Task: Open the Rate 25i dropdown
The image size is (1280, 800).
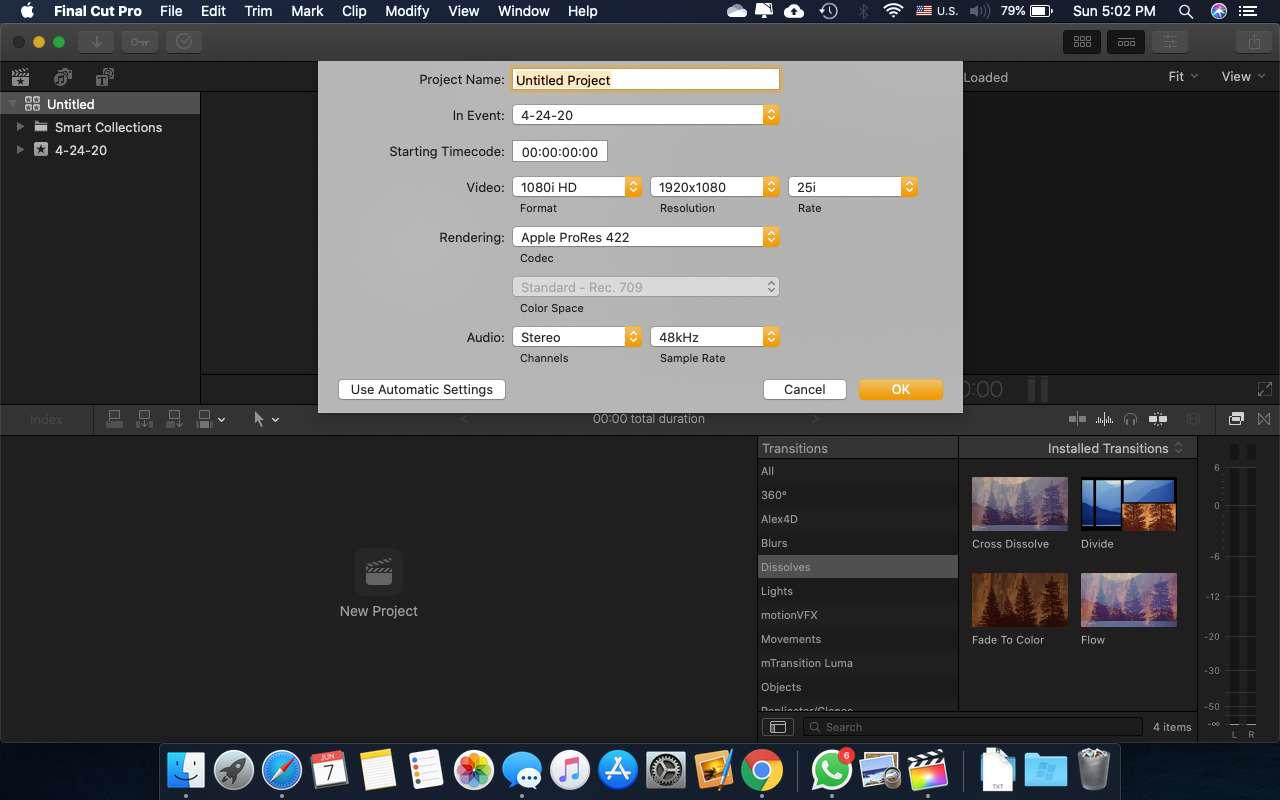Action: (853, 187)
